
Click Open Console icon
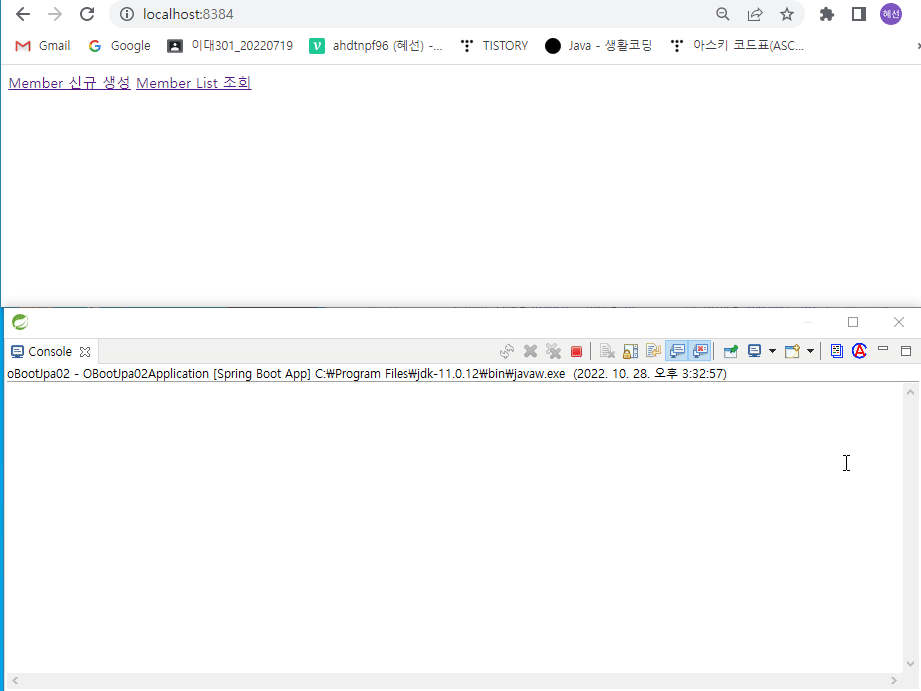tap(792, 351)
